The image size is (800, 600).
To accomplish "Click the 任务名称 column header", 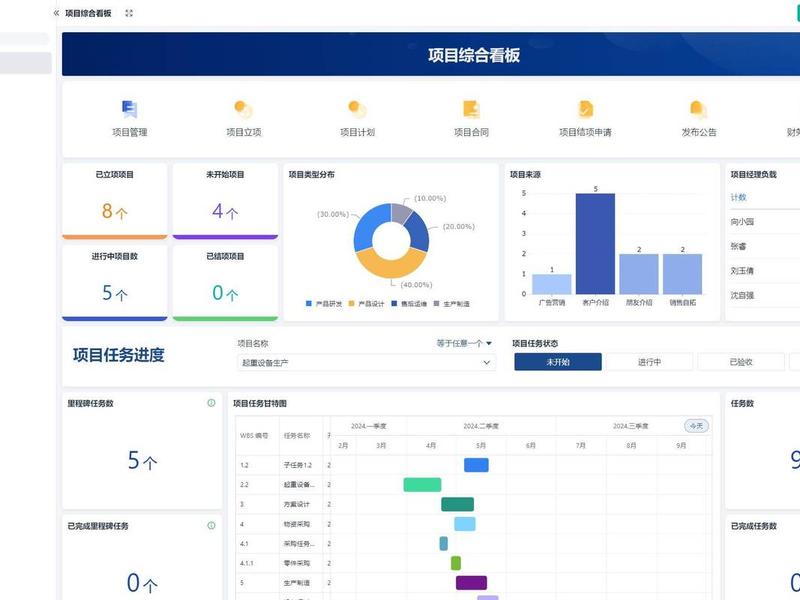I will (x=297, y=436).
